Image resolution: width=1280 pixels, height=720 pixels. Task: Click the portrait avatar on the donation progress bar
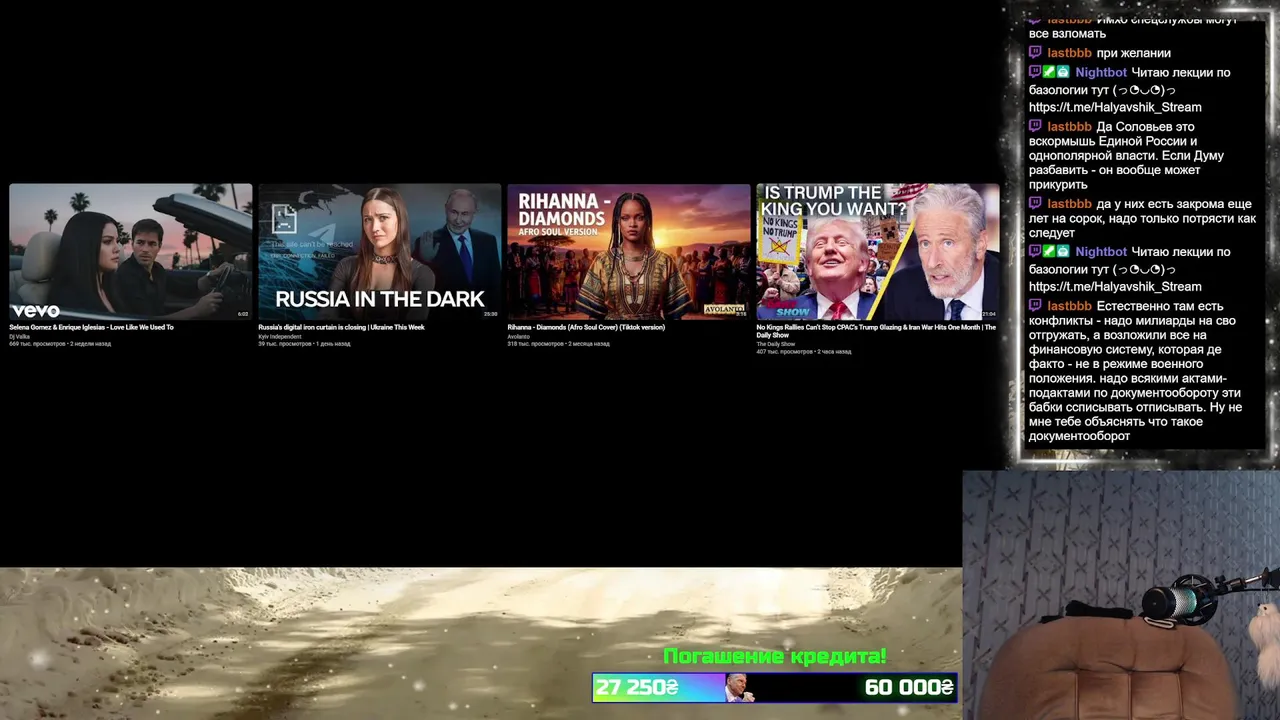click(x=739, y=687)
